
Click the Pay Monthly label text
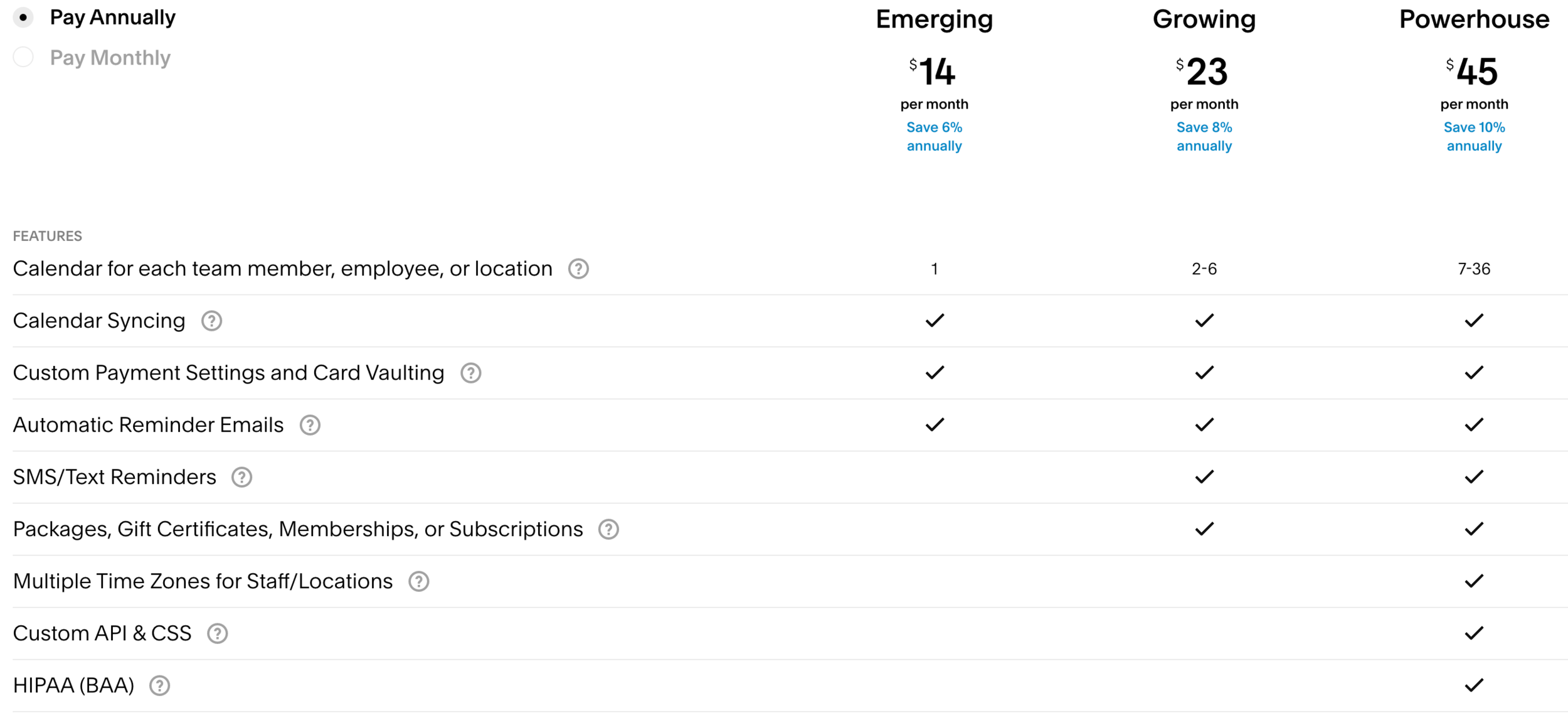coord(110,58)
